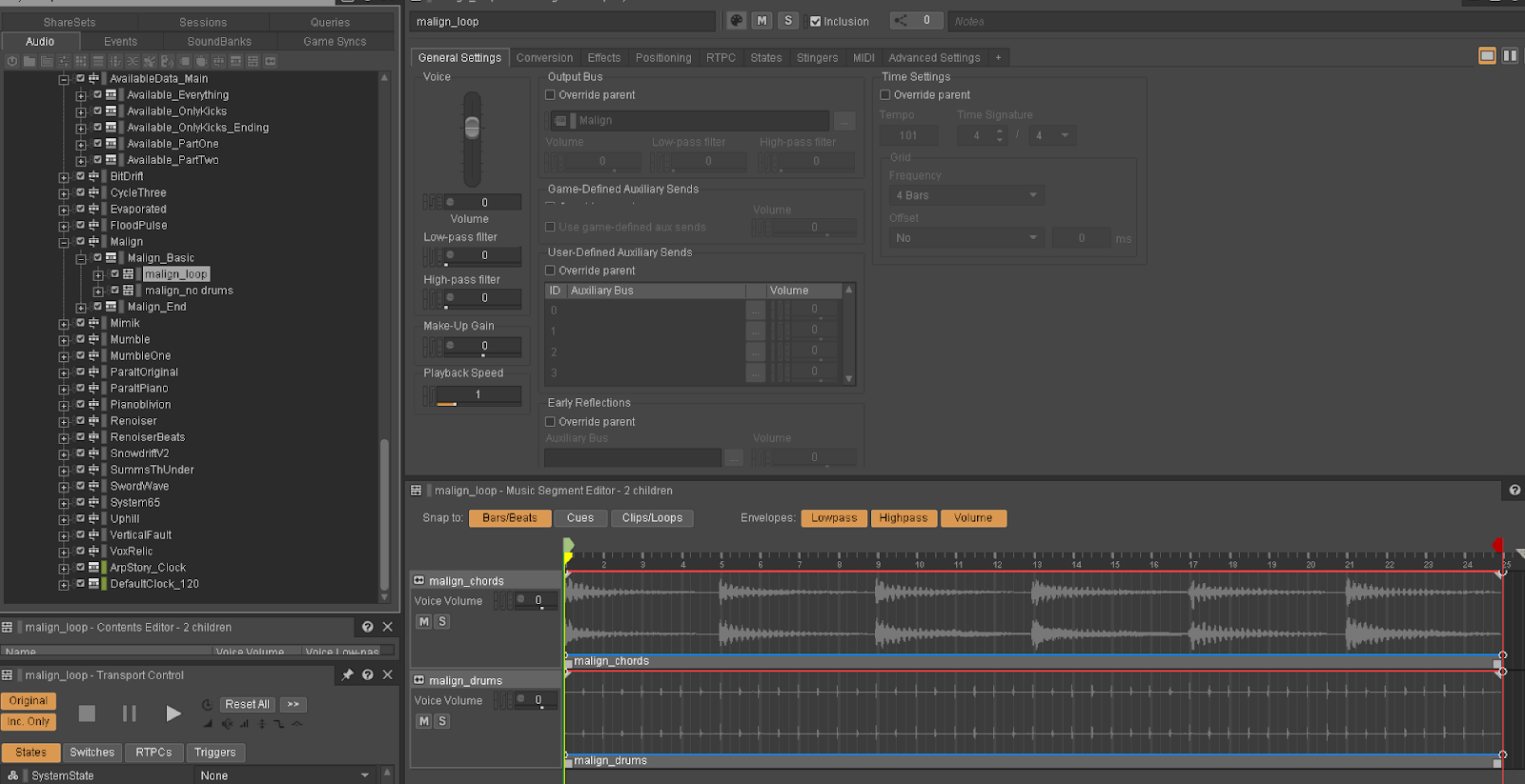1525x784 pixels.
Task: Mute malign_loop with the top M button
Action: tap(762, 21)
